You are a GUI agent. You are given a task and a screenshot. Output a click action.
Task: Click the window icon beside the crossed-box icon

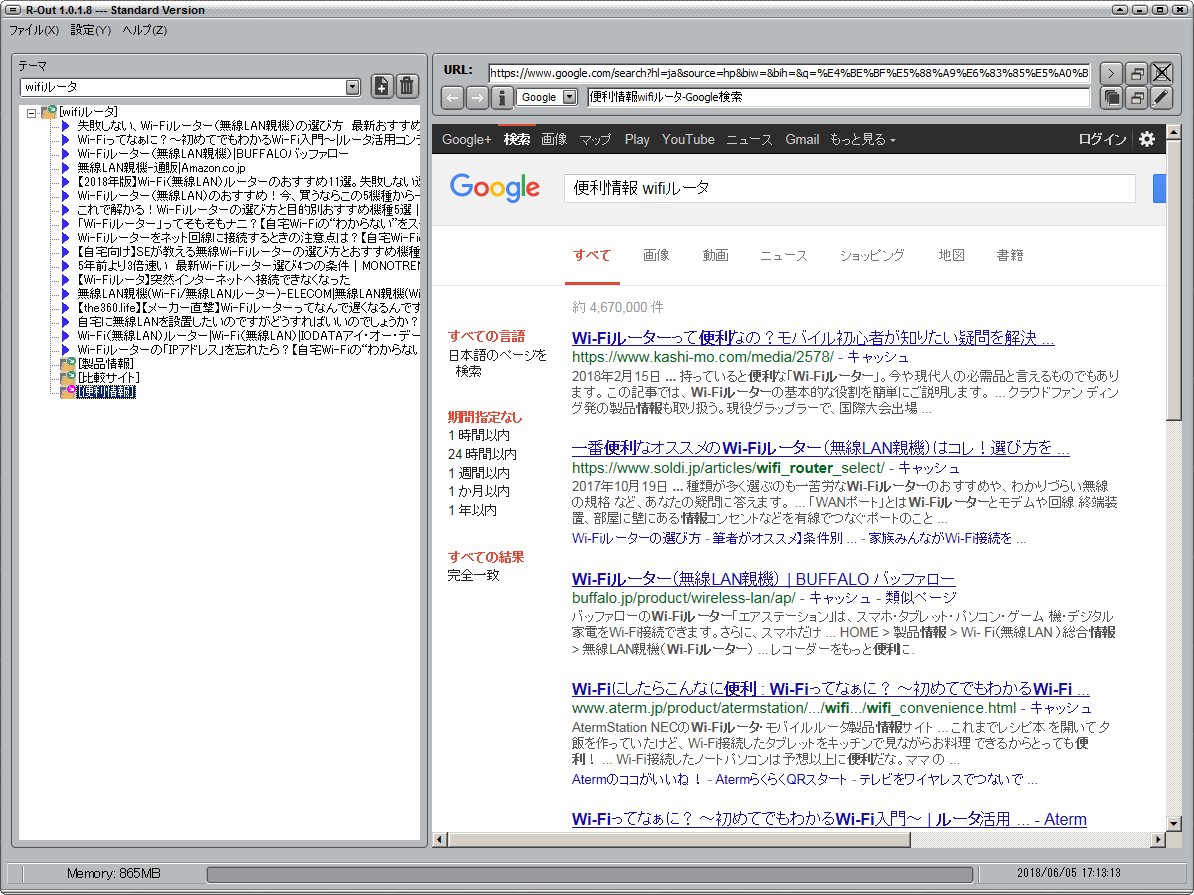click(1136, 73)
